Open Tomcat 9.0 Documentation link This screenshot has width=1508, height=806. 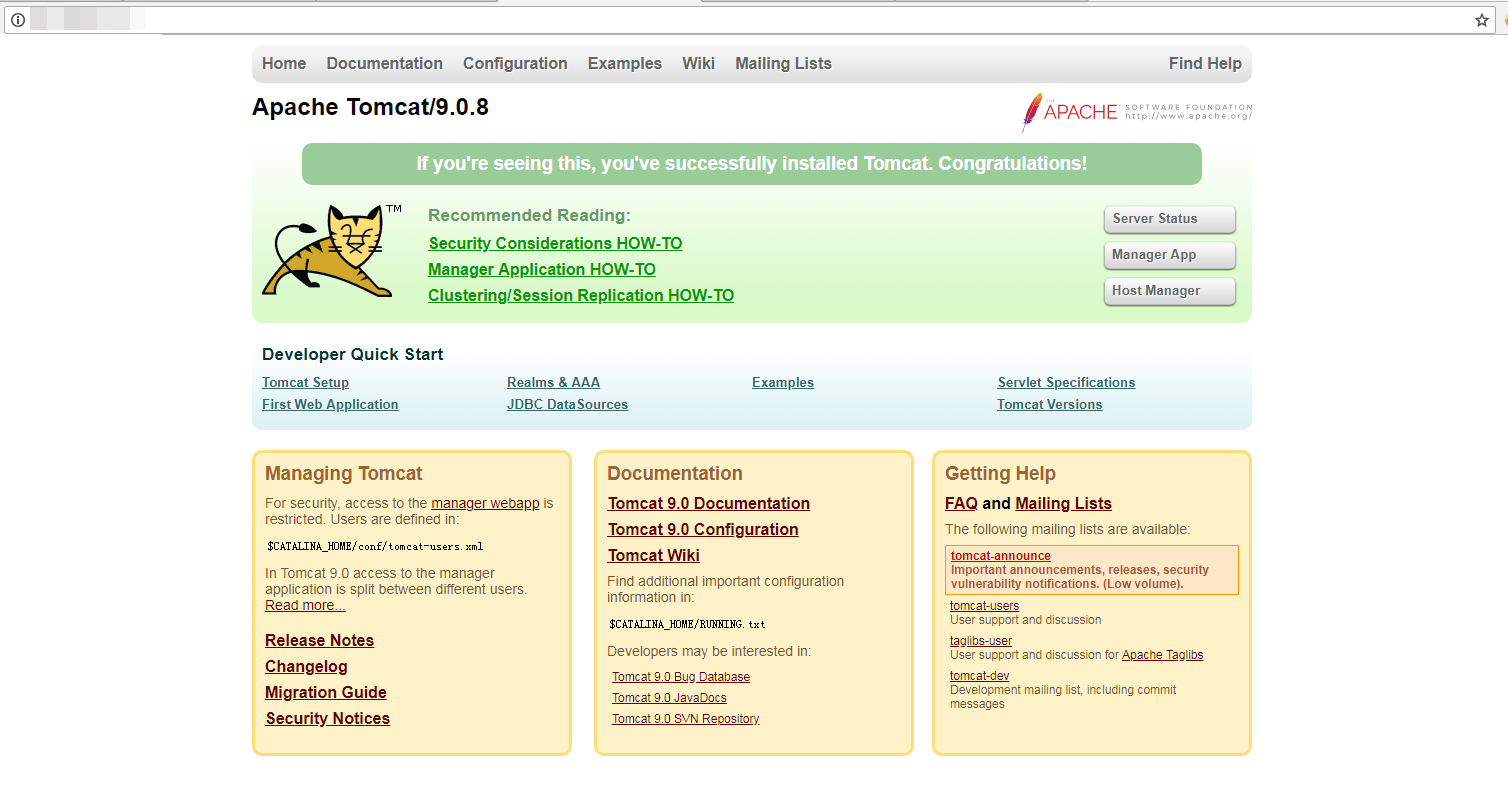pos(709,504)
